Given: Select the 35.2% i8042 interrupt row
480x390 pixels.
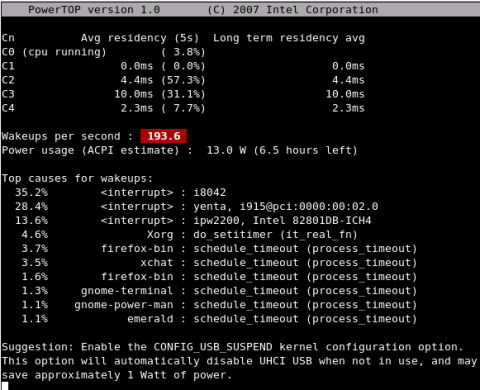Looking at the screenshot, I should 121,192.
